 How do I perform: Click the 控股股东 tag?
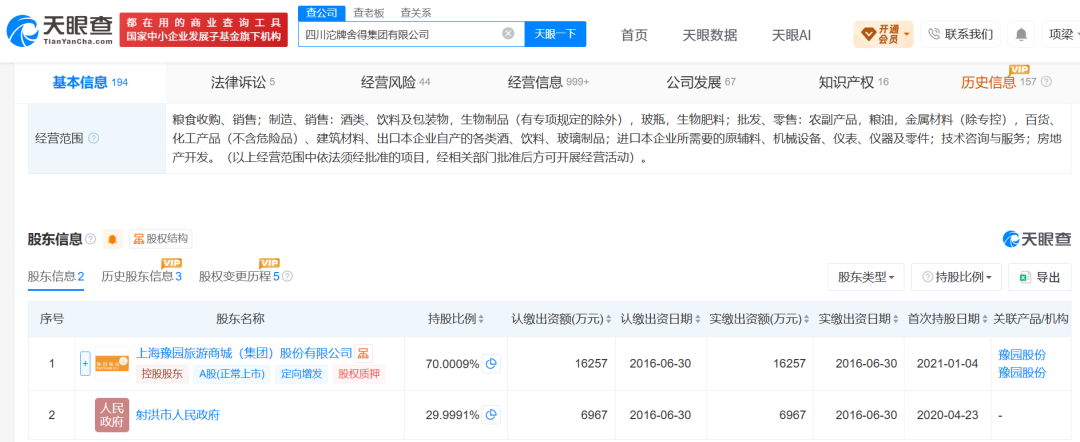(161, 374)
